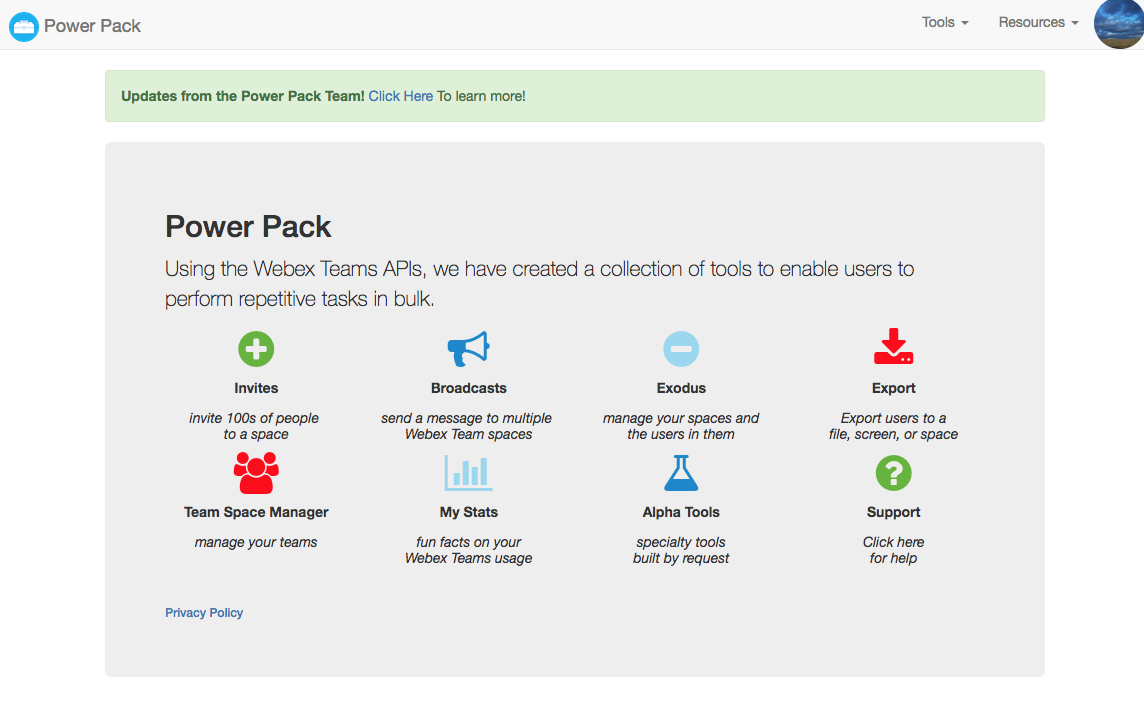
Task: Click the My Stats bar chart icon
Action: pos(468,473)
